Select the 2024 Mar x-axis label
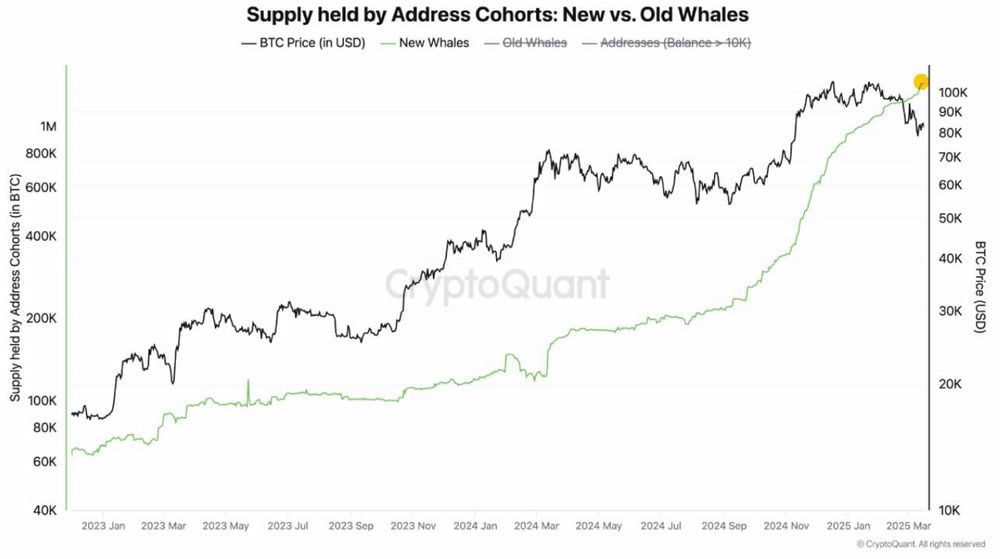The image size is (1000, 559). (536, 526)
